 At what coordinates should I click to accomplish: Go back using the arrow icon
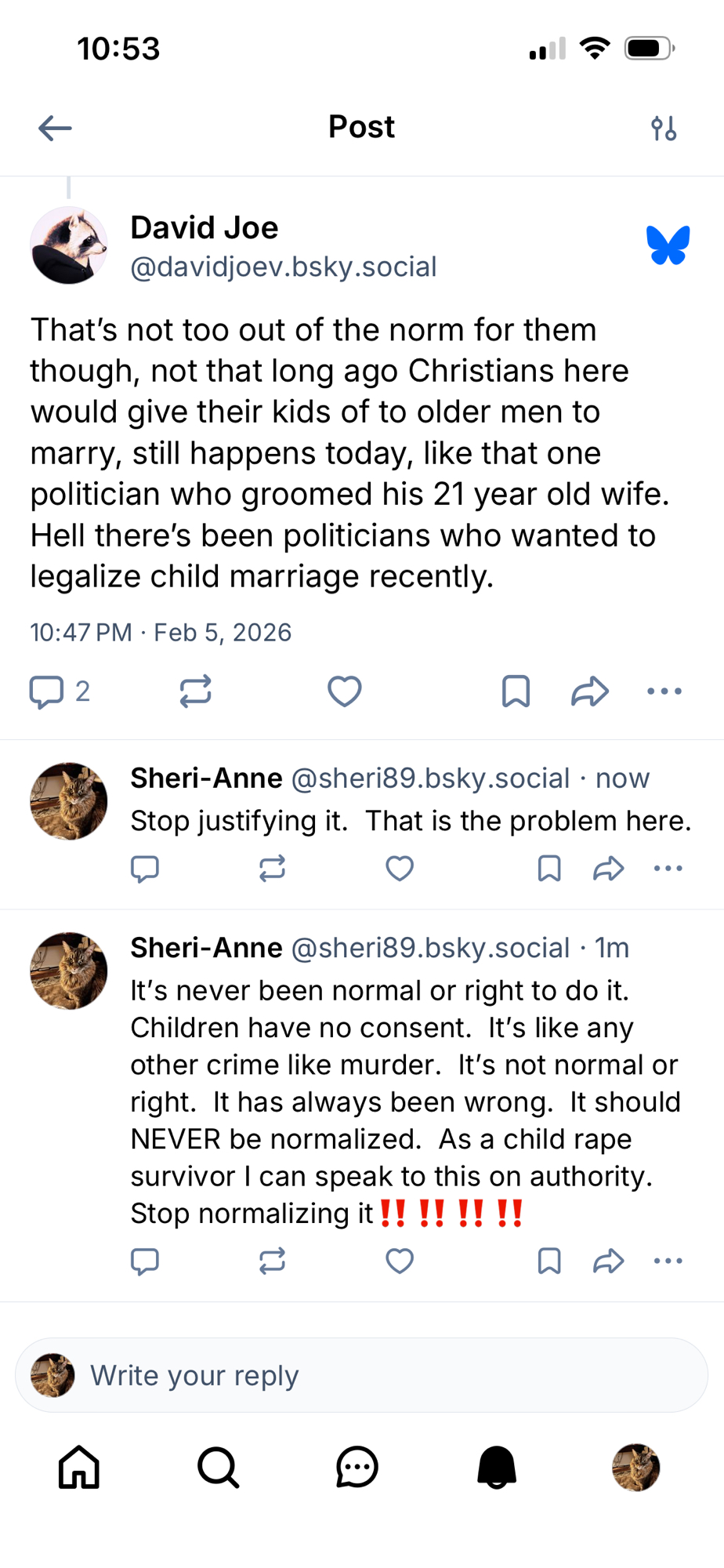coord(55,128)
